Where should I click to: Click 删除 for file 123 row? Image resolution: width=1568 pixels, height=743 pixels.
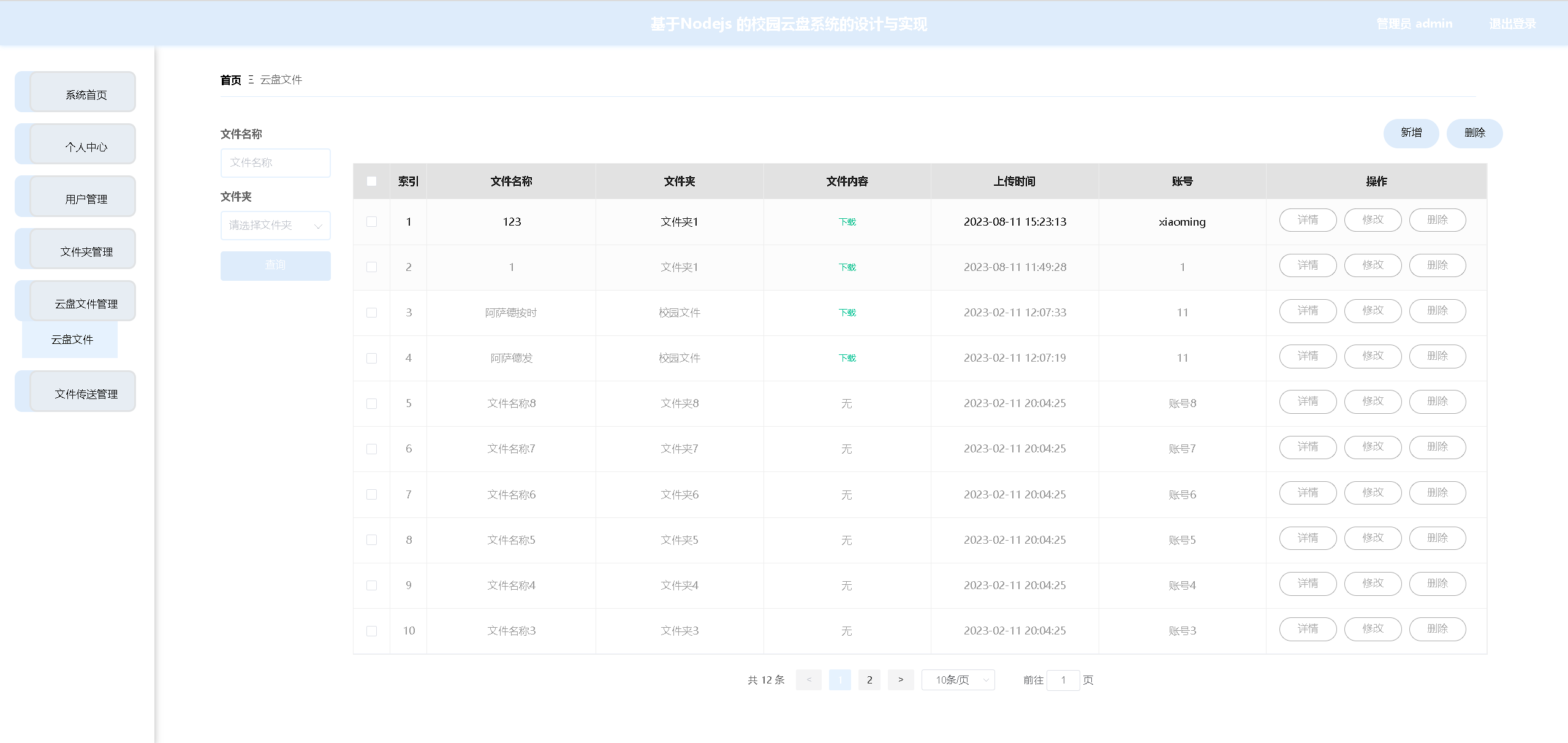(x=1437, y=220)
